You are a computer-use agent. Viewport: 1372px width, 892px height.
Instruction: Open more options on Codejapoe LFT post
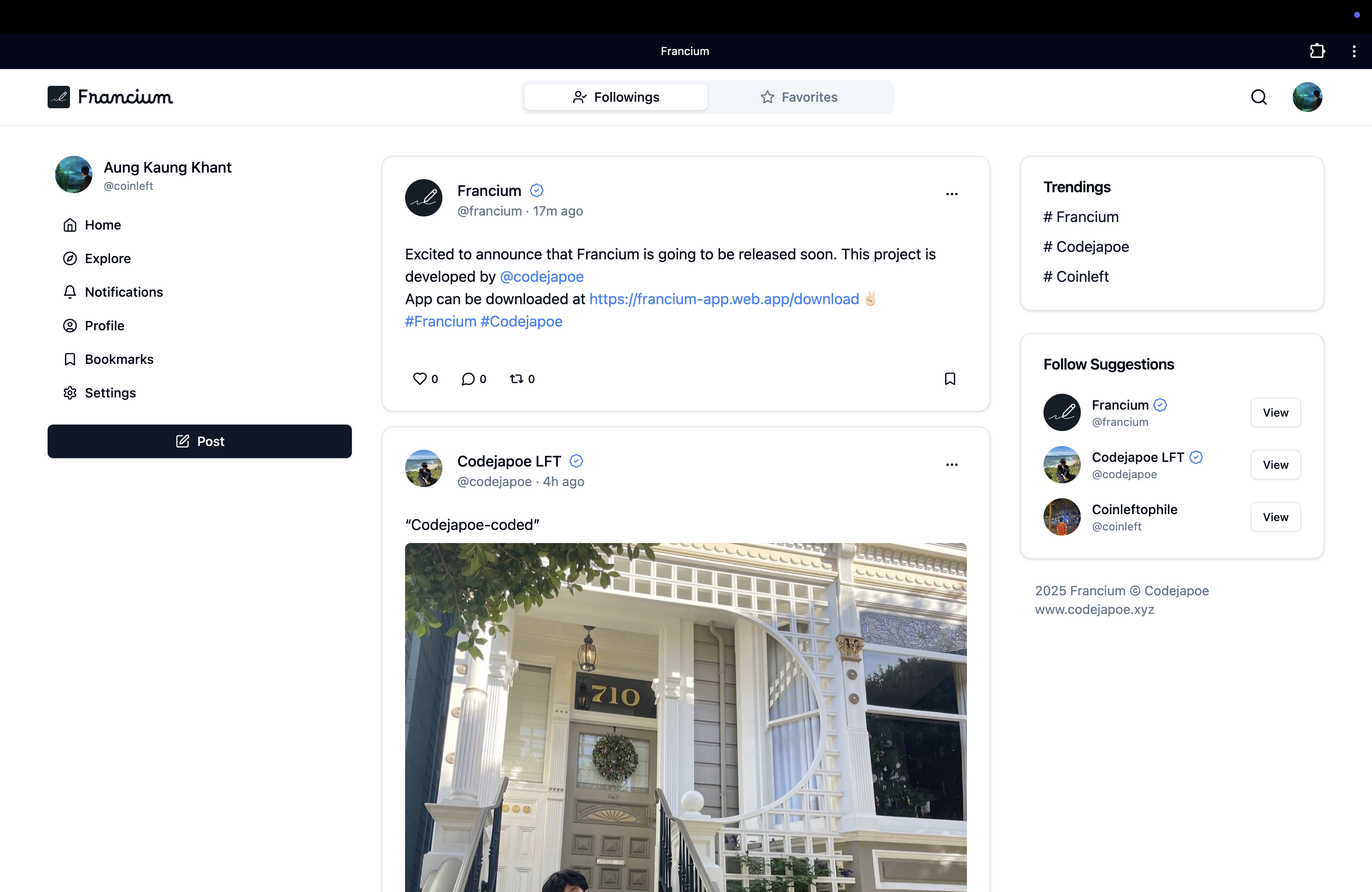(952, 465)
